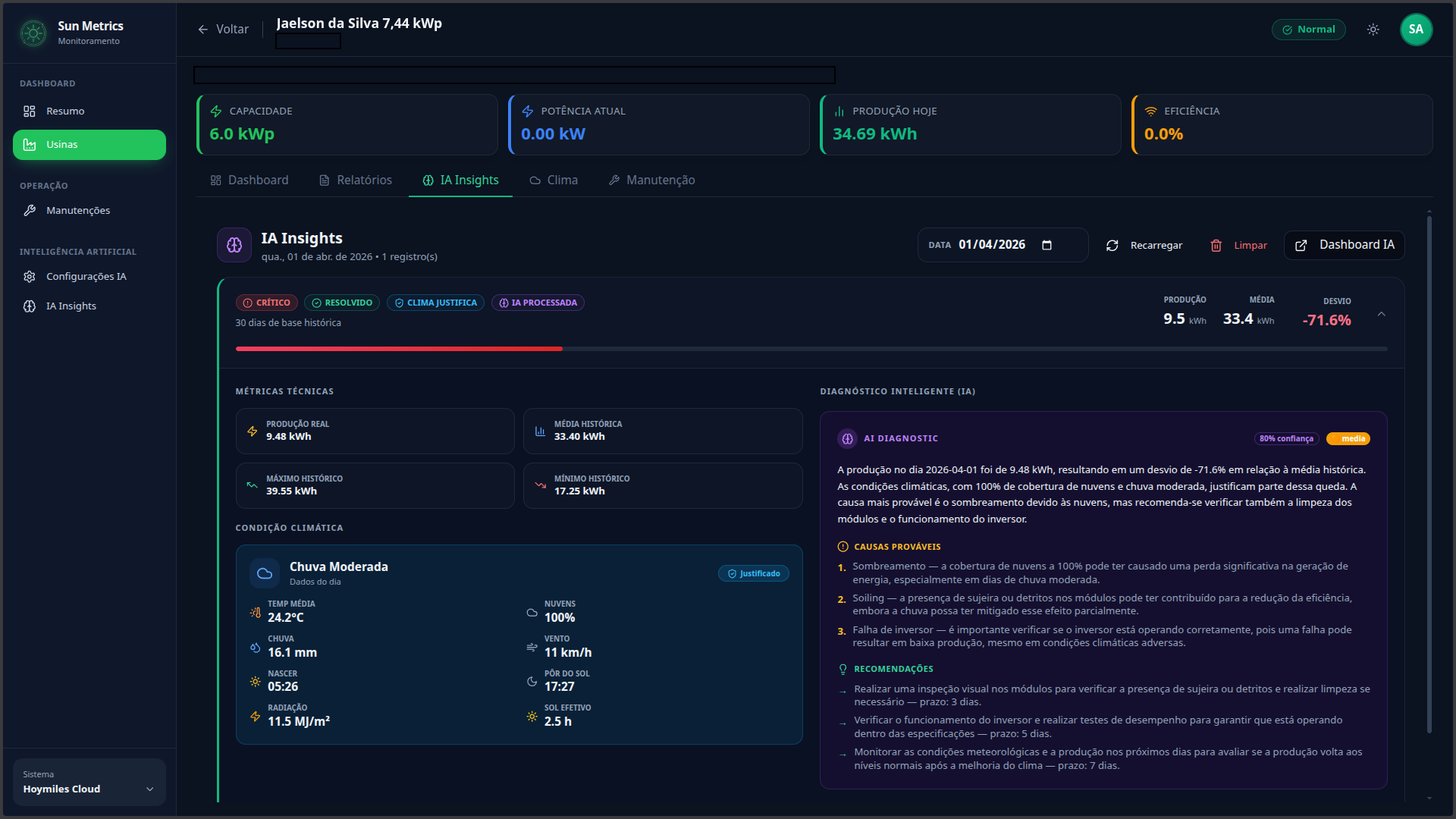Toggle the RESOLVIDO status badge

point(342,303)
